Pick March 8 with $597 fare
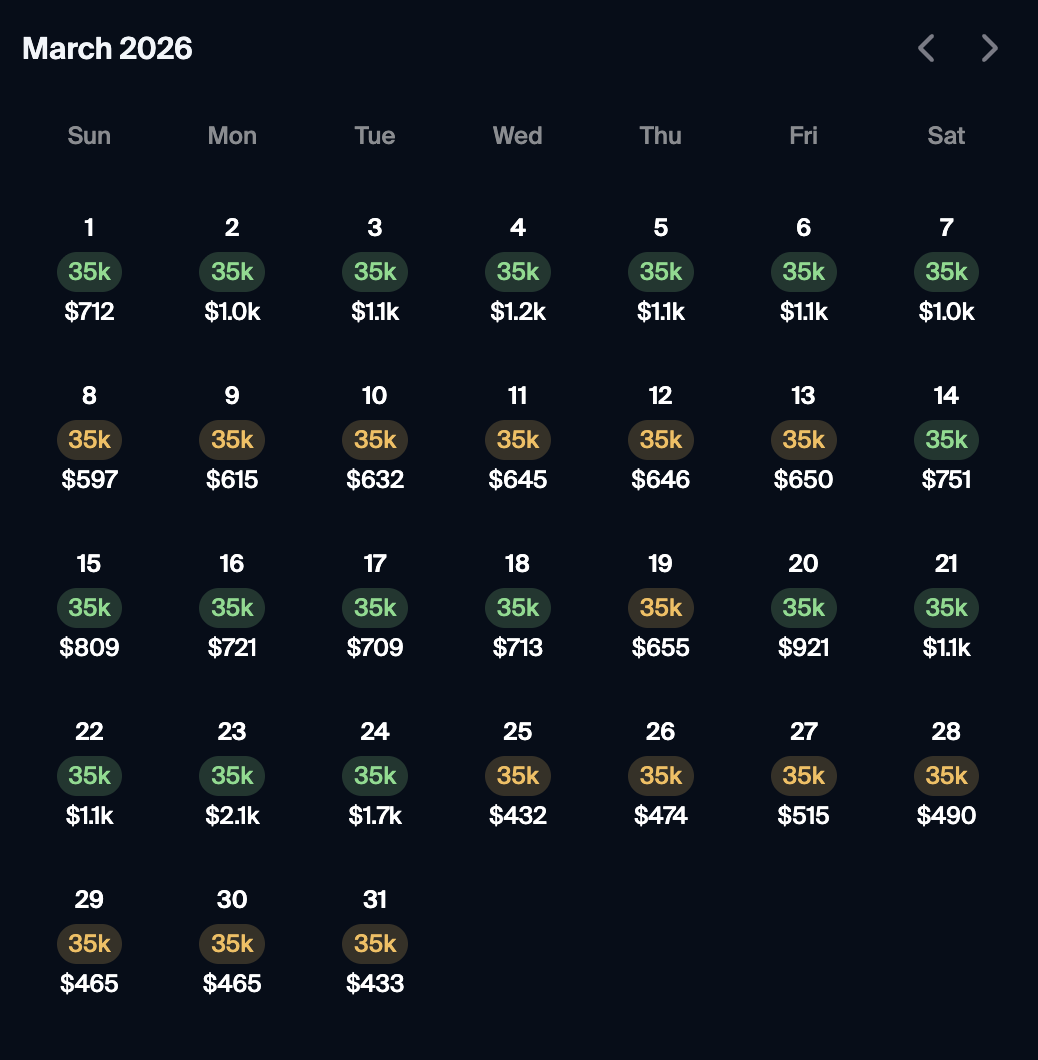Screen dimensions: 1038x1060 tap(89, 438)
